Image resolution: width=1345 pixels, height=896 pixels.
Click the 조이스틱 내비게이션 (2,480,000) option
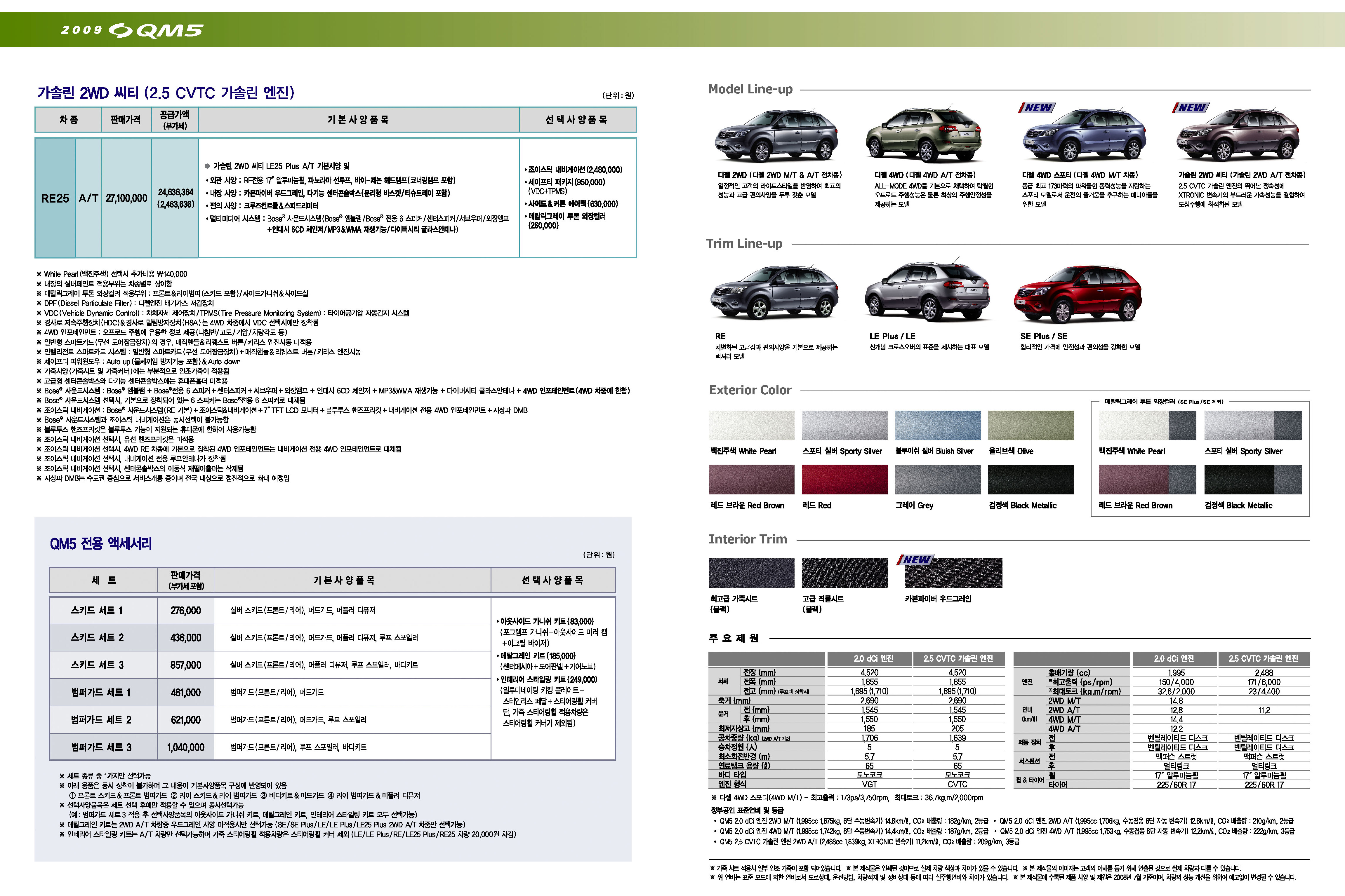(573, 170)
